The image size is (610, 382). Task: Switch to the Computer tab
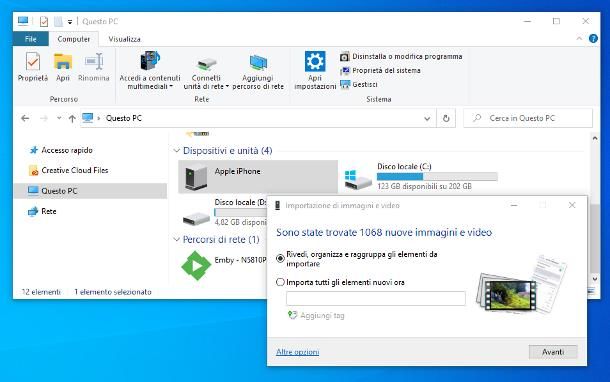point(74,39)
